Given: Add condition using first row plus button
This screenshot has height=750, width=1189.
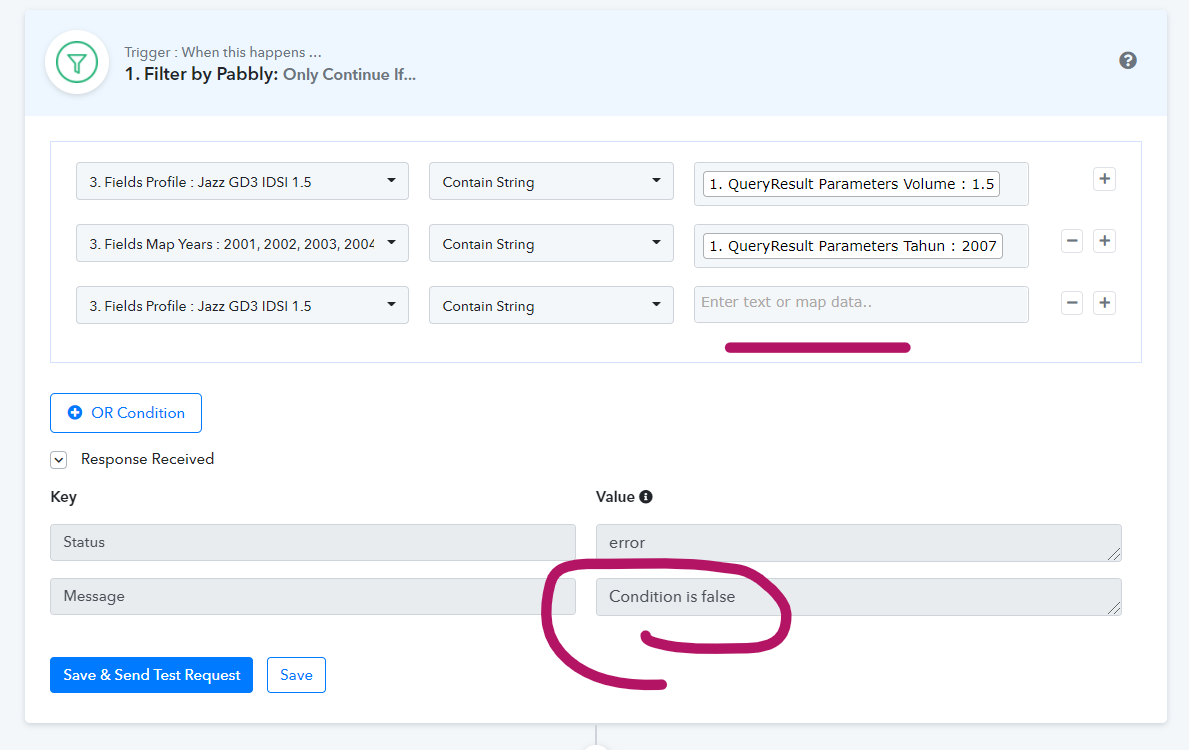Looking at the screenshot, I should [x=1104, y=179].
